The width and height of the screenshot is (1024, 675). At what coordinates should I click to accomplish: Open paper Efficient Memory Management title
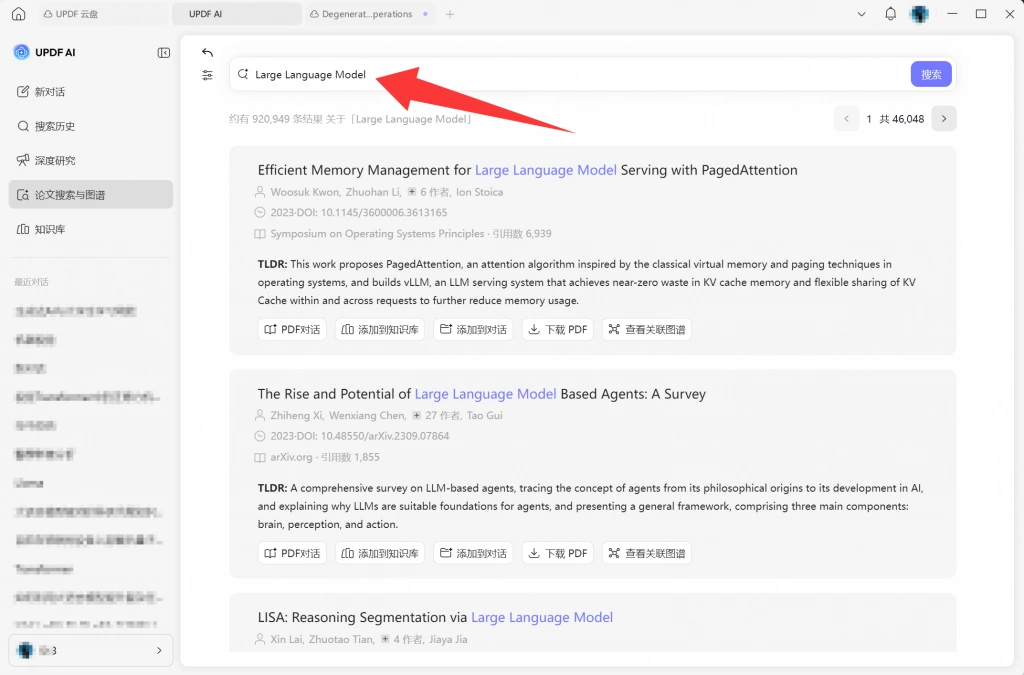pos(527,170)
